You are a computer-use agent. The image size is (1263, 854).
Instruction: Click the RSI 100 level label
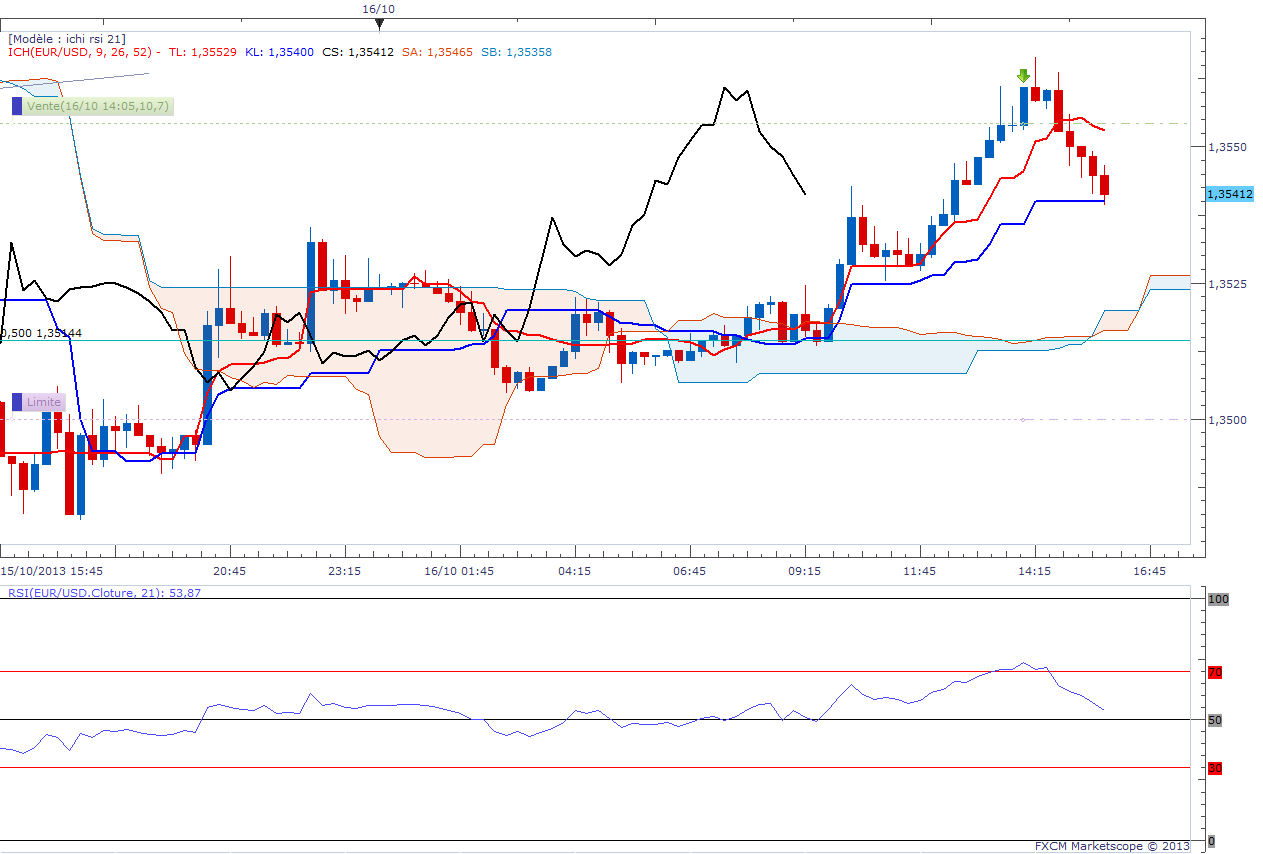click(1217, 599)
